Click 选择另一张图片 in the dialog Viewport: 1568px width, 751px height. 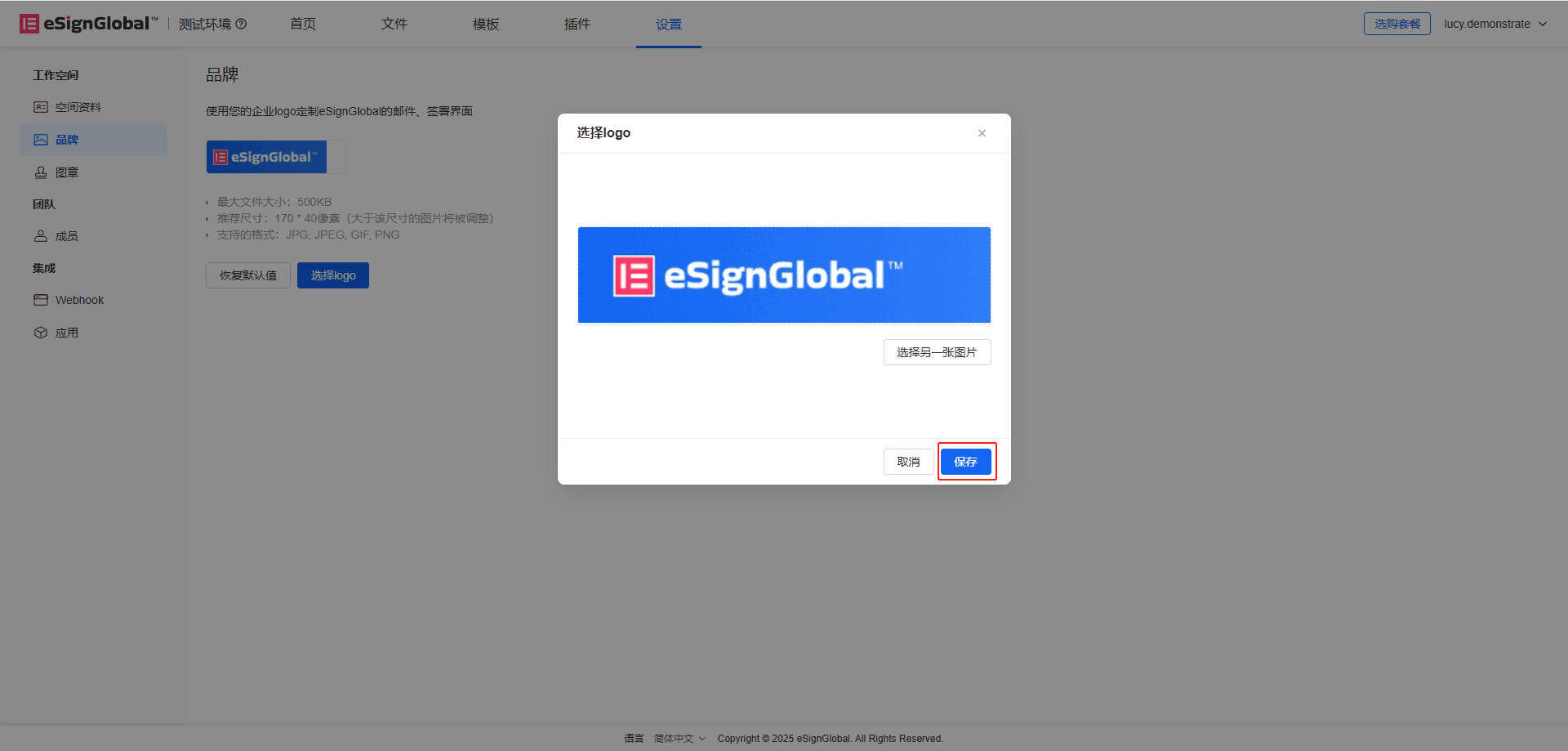pos(938,352)
